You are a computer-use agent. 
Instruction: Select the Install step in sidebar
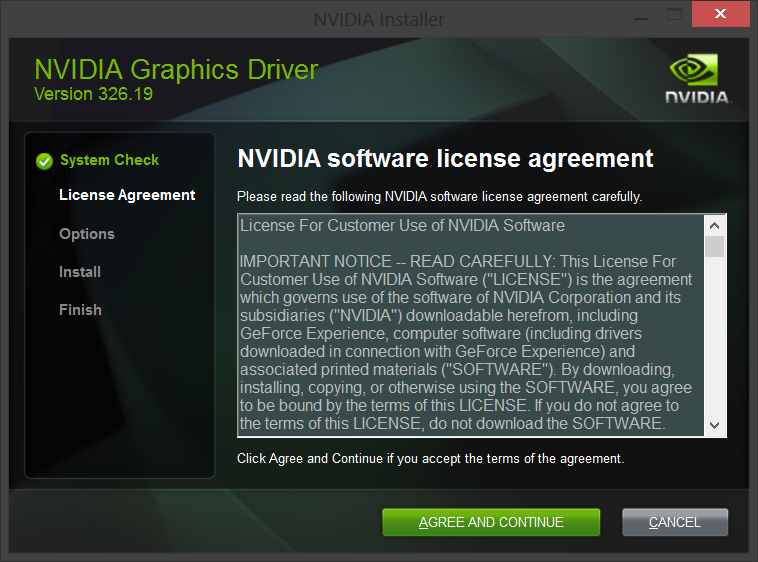pos(80,272)
